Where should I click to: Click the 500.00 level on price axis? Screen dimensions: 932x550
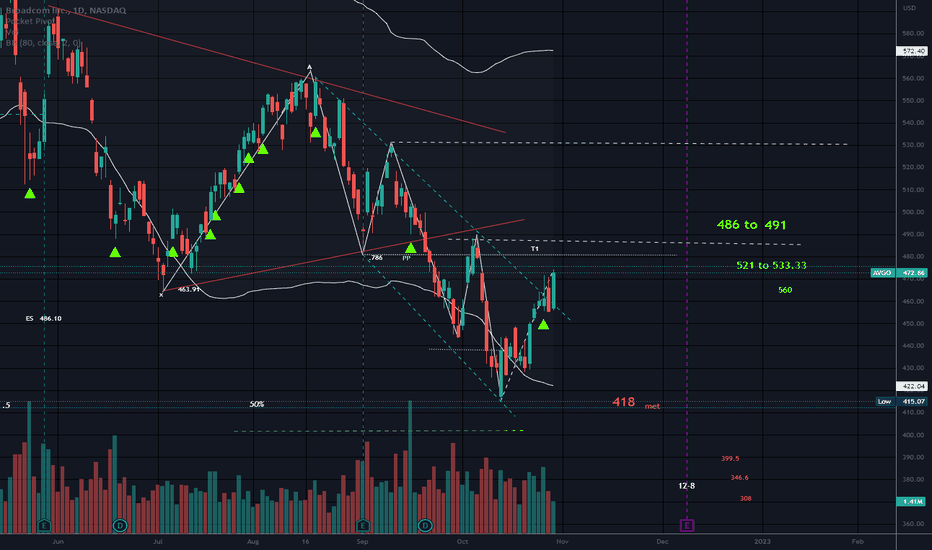click(913, 212)
